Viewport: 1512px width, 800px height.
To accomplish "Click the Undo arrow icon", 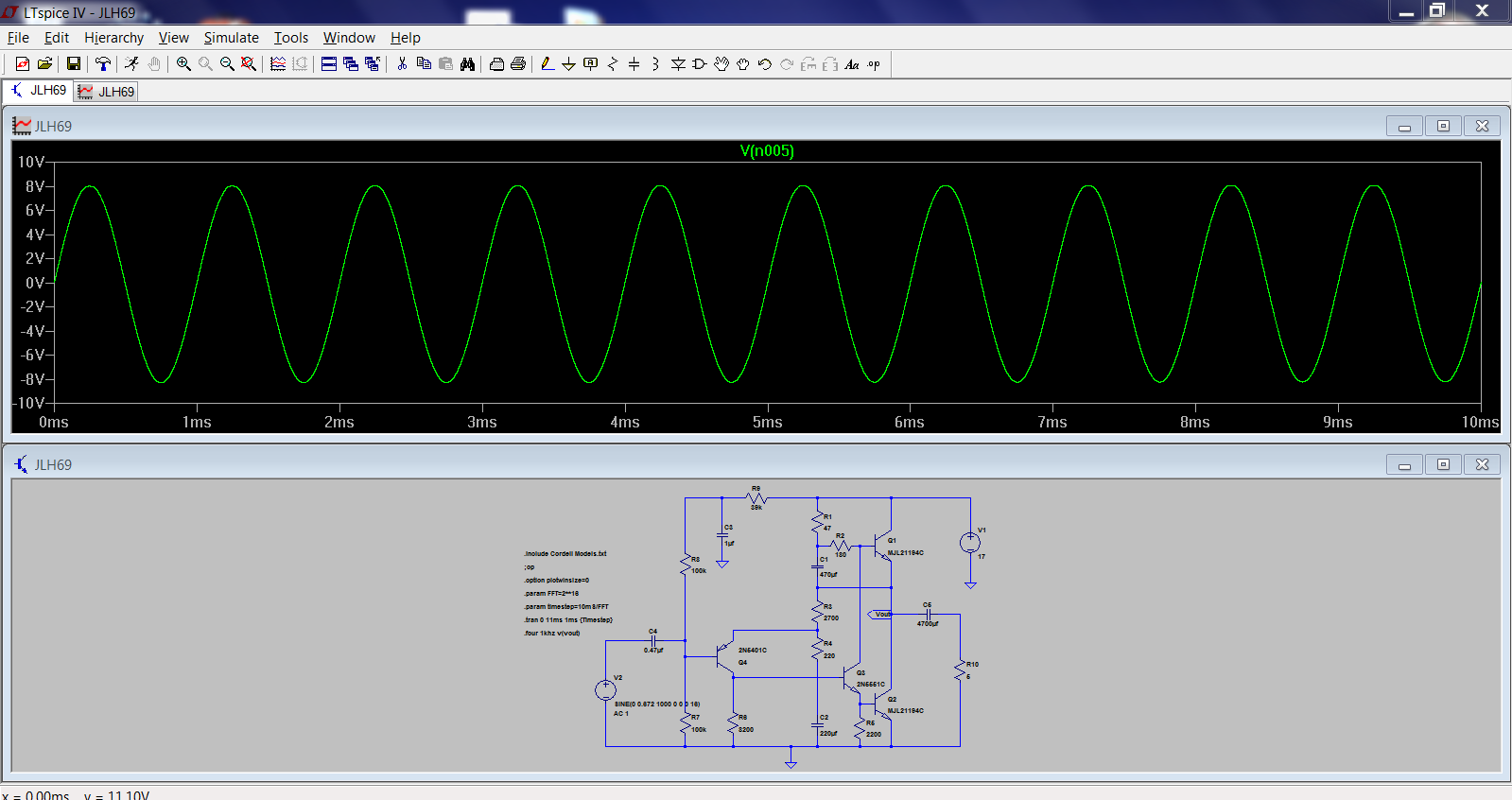I will tap(765, 64).
